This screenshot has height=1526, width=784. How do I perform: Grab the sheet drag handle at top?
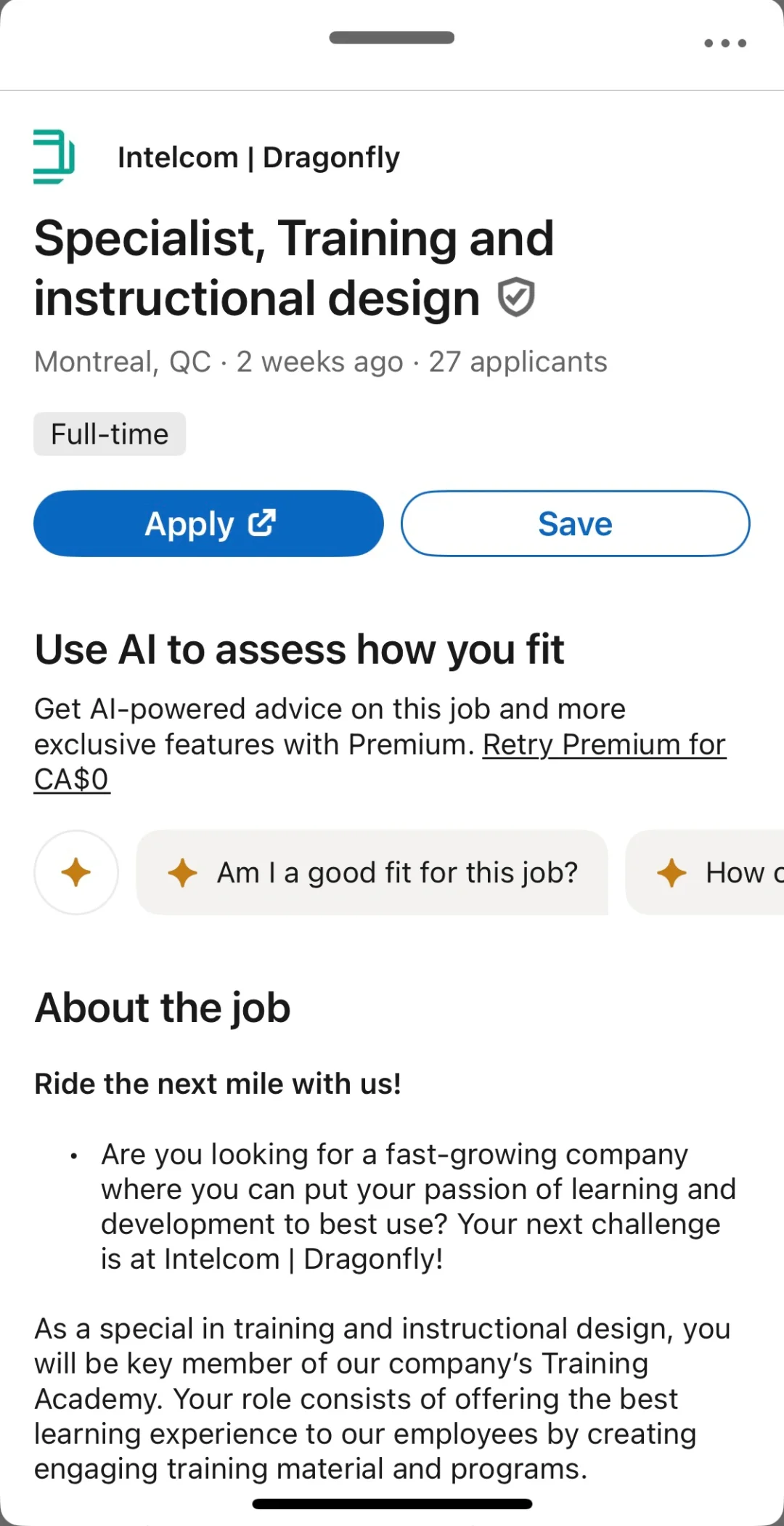392,38
